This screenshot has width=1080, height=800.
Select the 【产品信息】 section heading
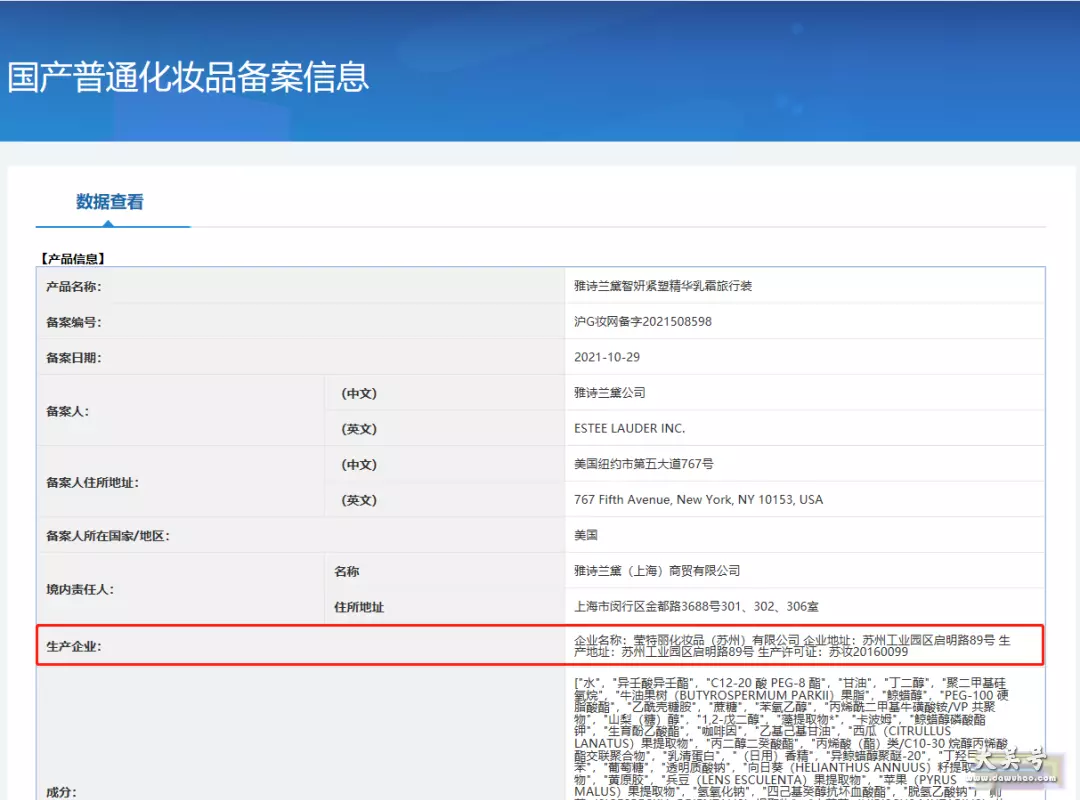(72, 258)
